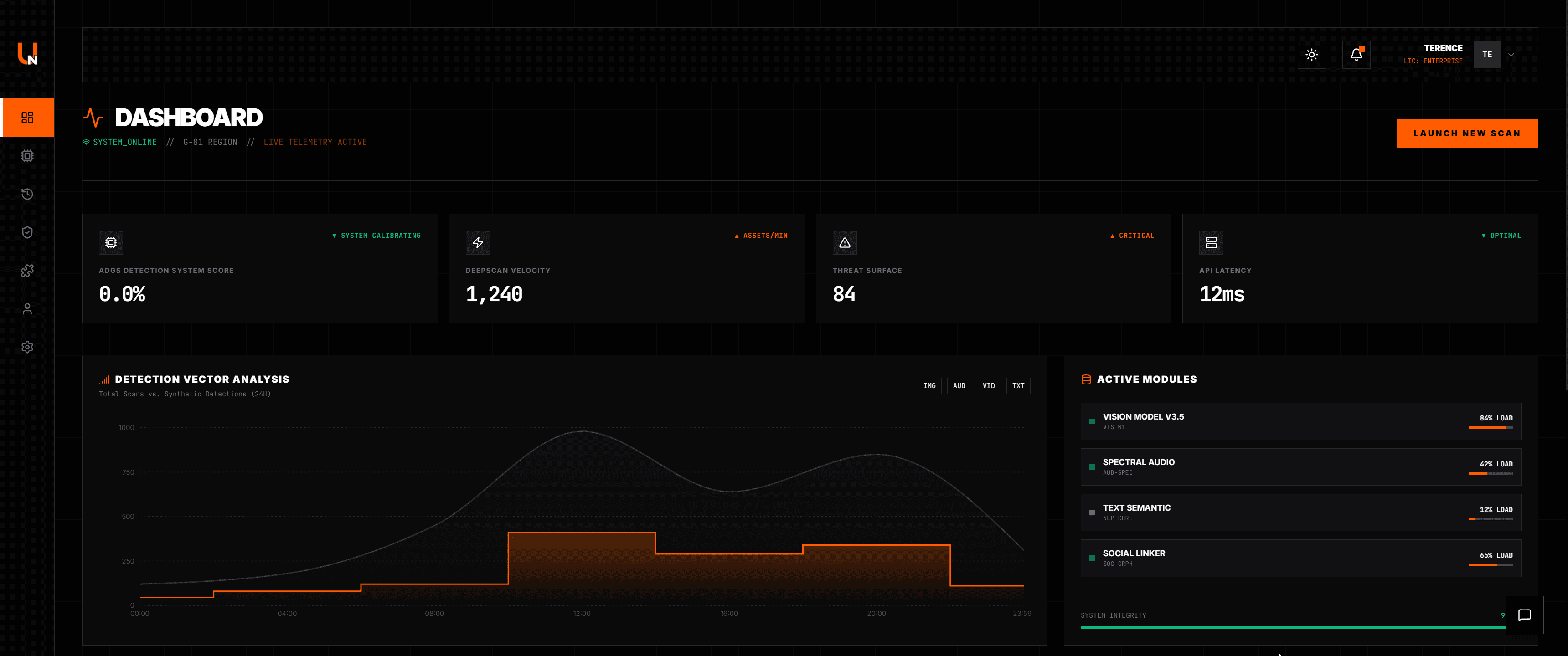Open the scan history clock icon
This screenshot has width=1568, height=656.
pos(27,194)
